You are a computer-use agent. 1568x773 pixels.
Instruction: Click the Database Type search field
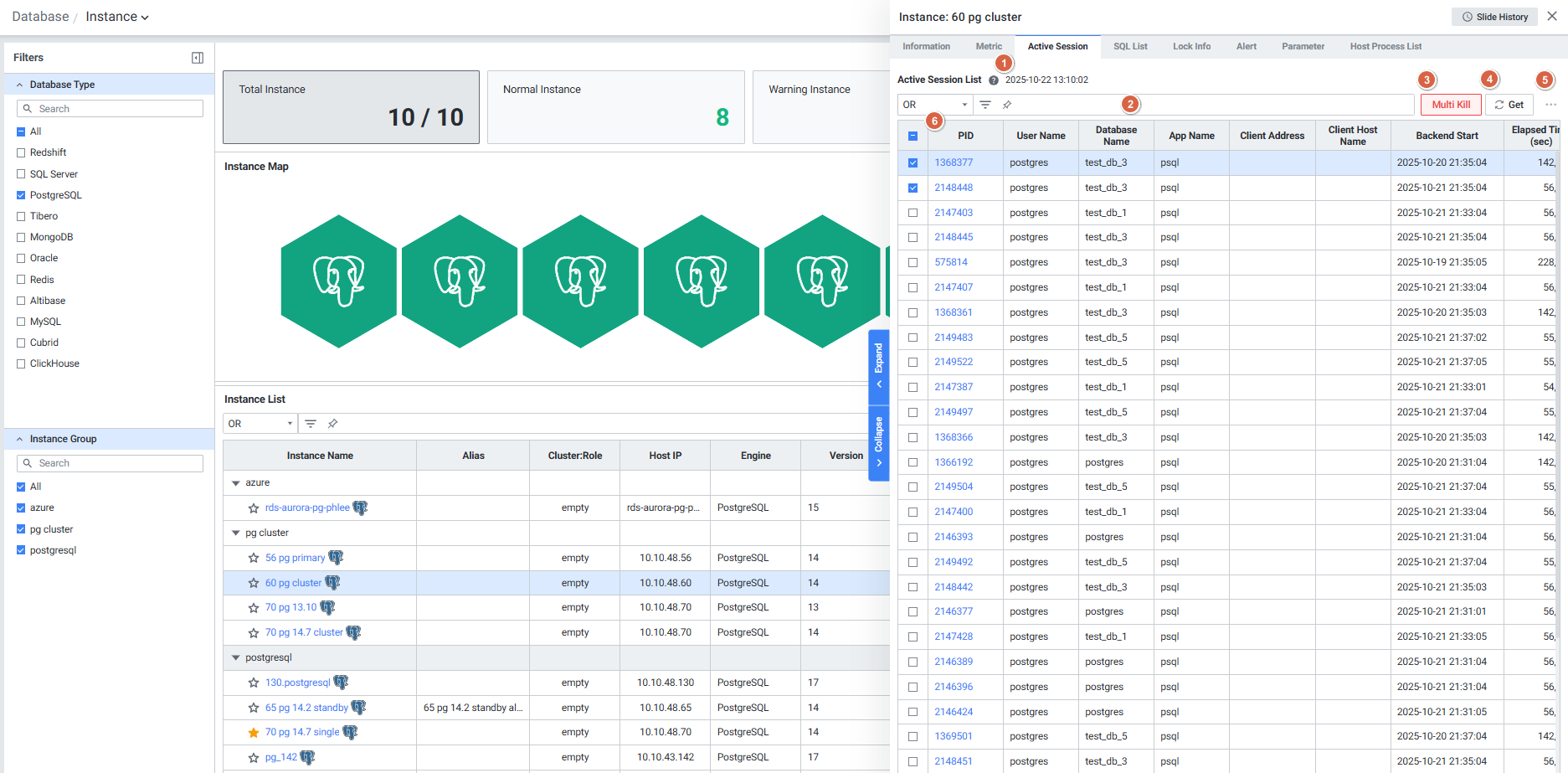click(111, 109)
